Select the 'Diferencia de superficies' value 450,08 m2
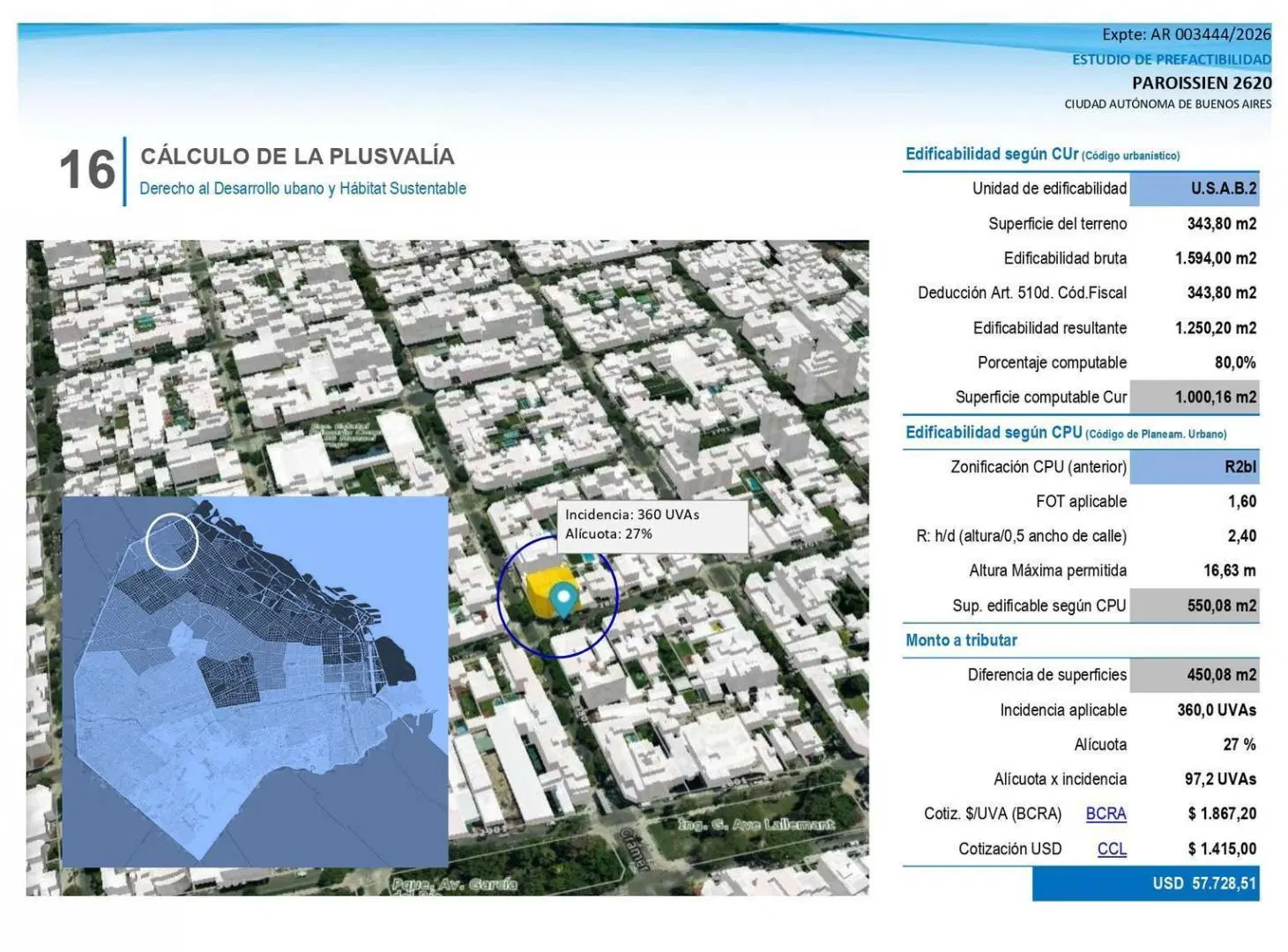The width and height of the screenshot is (1288, 952). click(x=1195, y=675)
